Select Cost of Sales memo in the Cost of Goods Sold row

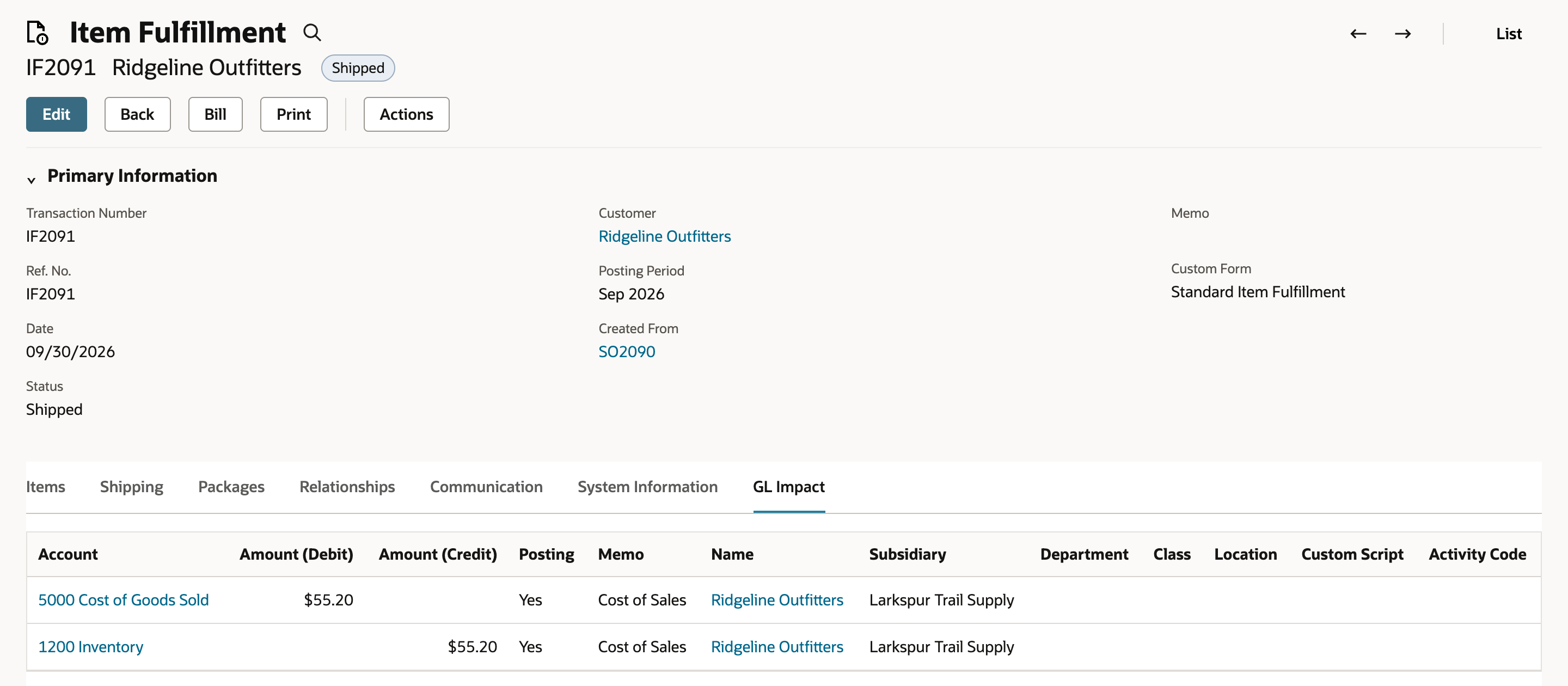pos(642,600)
